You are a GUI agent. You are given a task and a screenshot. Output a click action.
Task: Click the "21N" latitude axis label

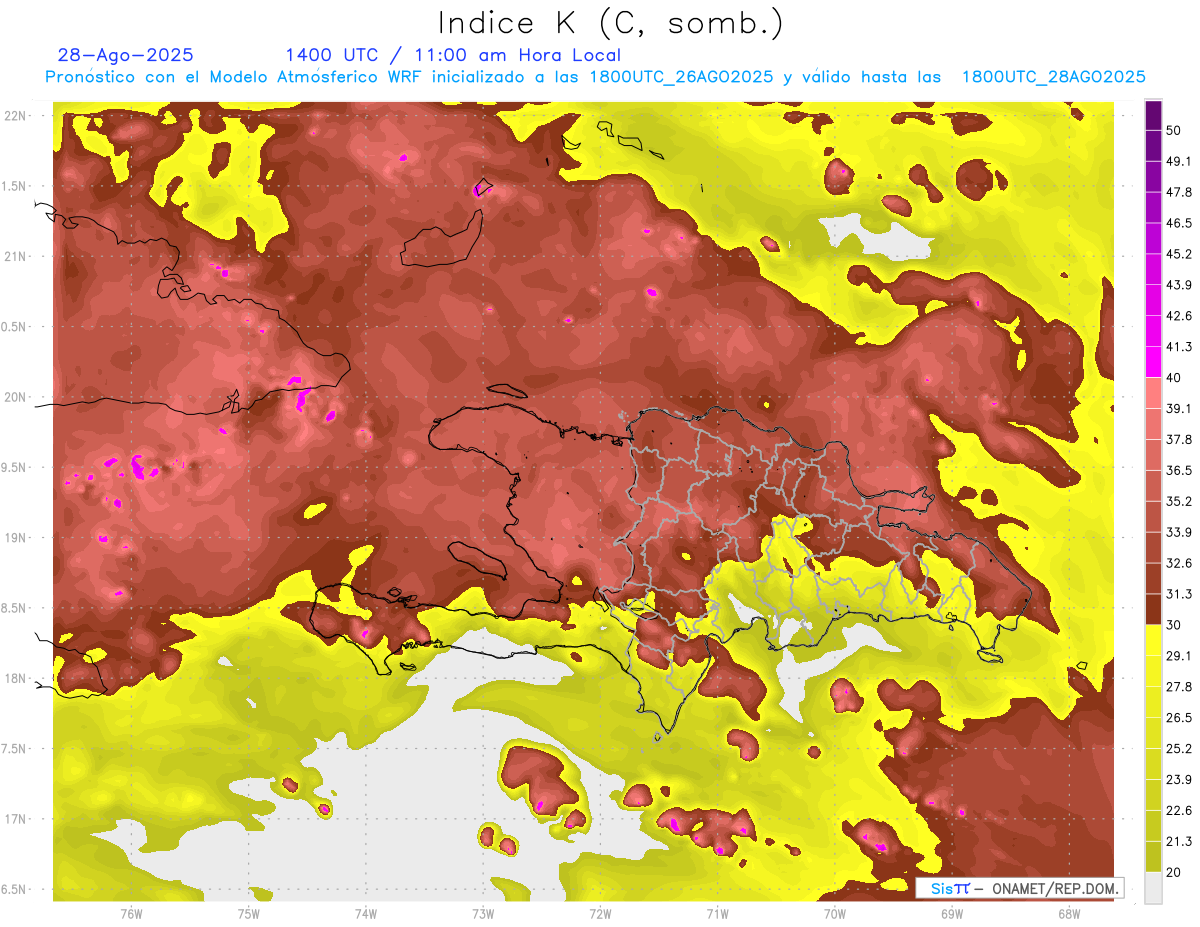pyautogui.click(x=16, y=257)
